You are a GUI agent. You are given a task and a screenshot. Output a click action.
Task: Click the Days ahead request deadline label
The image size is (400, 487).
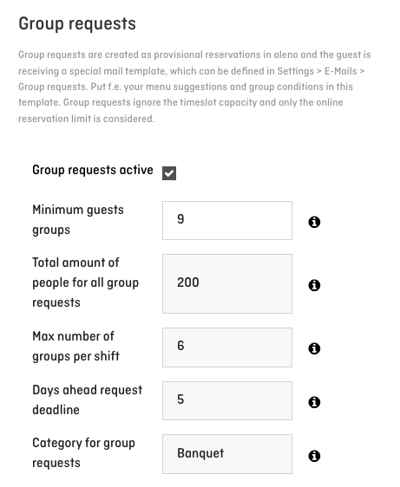point(87,400)
